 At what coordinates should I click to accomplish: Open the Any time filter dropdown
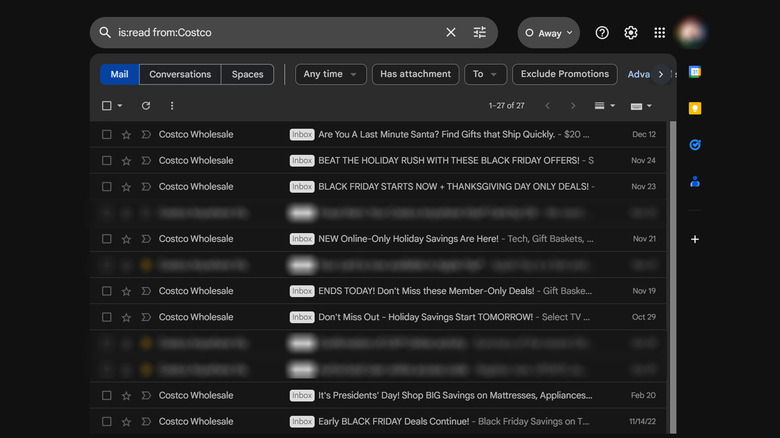[330, 74]
